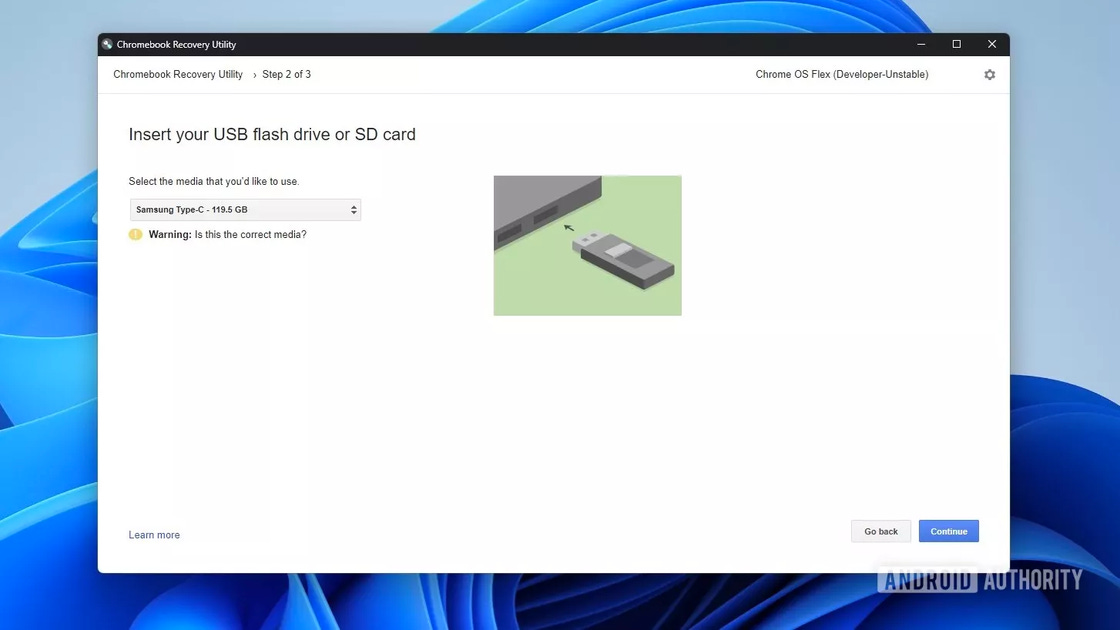Click the Go back button
This screenshot has width=1120, height=630.
click(881, 531)
